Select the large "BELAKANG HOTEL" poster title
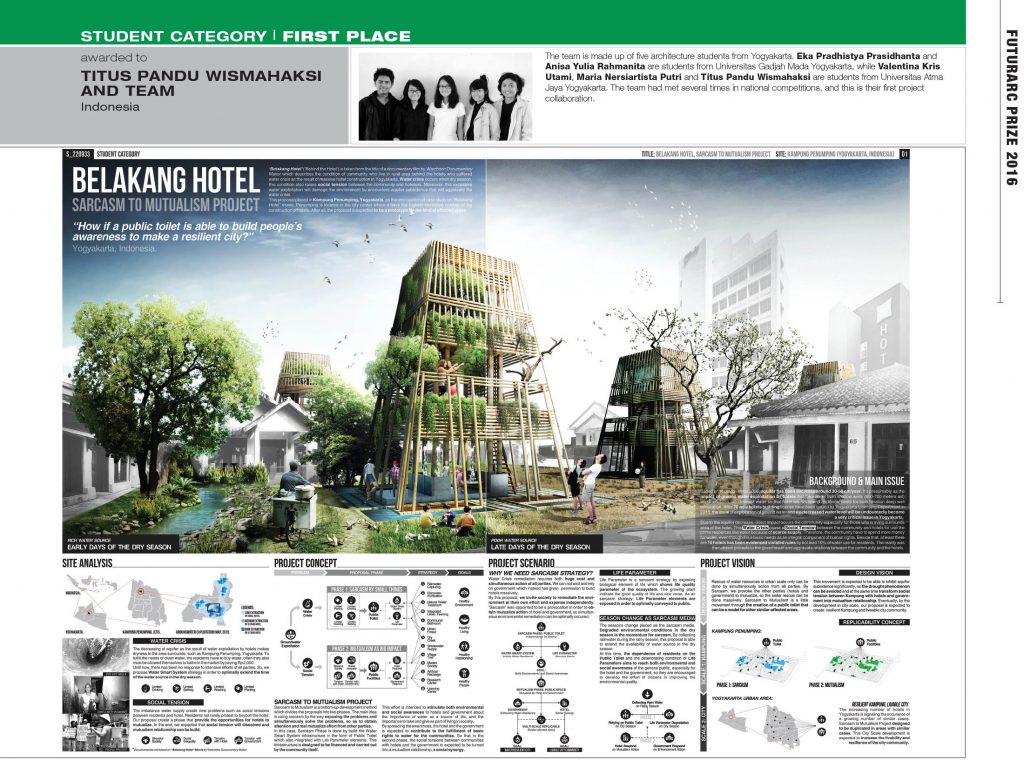The width and height of the screenshot is (1024, 760). click(166, 180)
